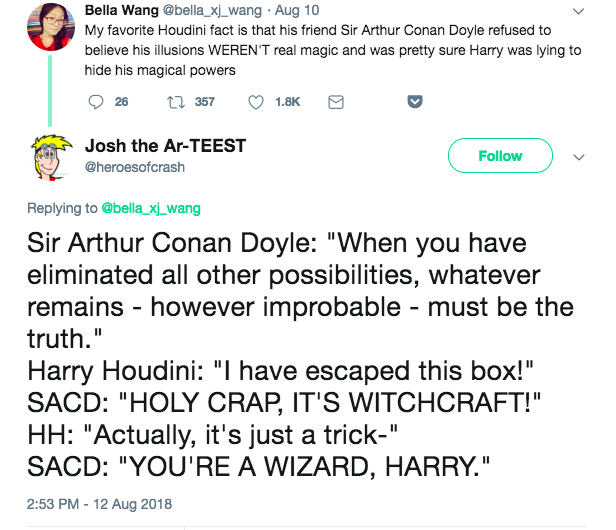
Task: Click the reply speech bubble icon
Action: coord(97,101)
